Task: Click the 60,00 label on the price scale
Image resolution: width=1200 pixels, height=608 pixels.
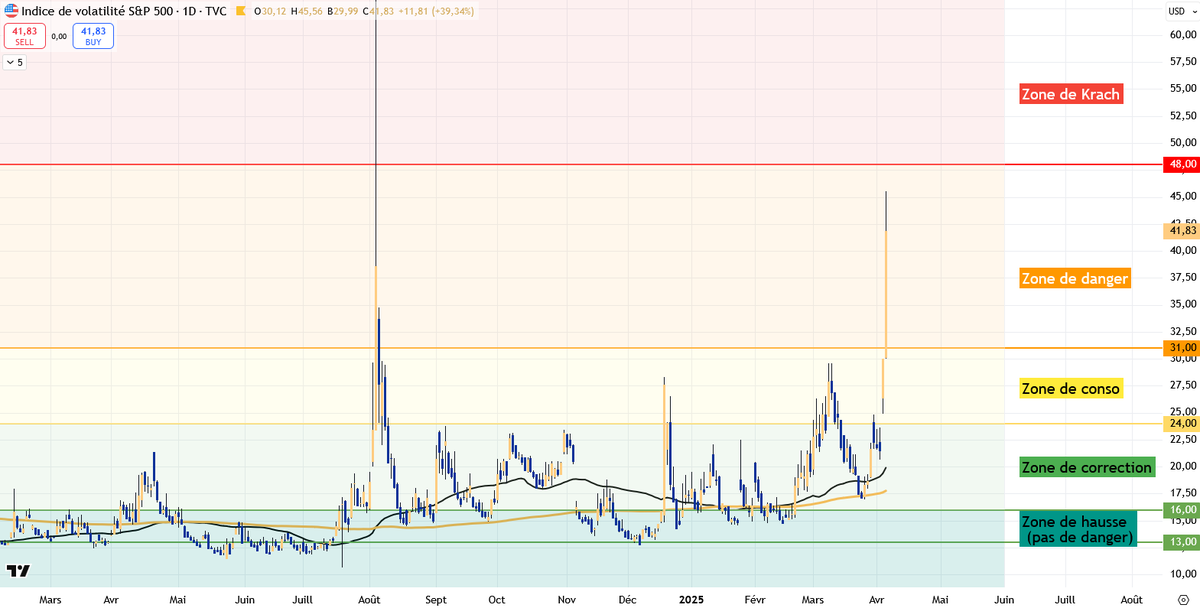Action: click(x=1183, y=34)
